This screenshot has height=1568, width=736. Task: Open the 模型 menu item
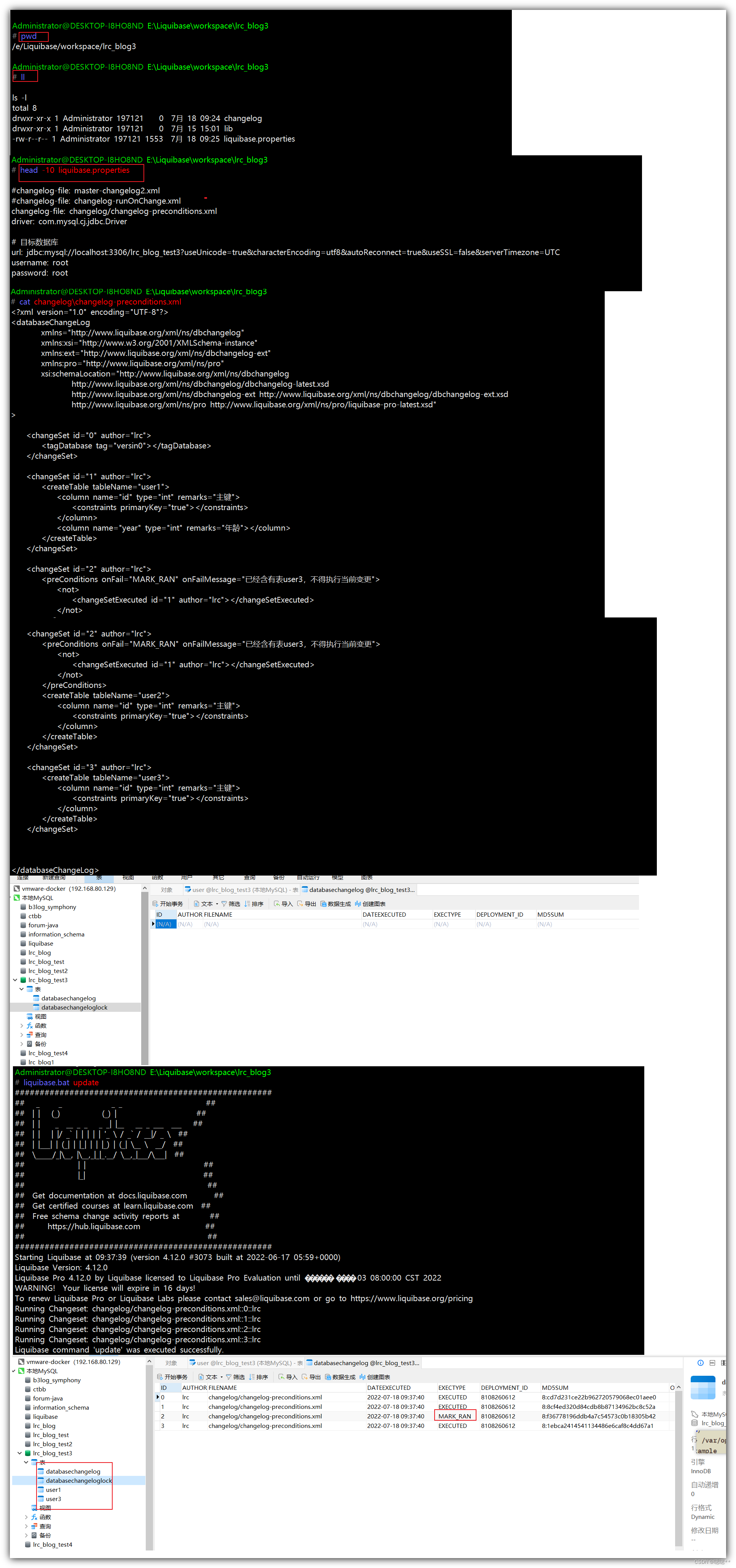tap(337, 877)
